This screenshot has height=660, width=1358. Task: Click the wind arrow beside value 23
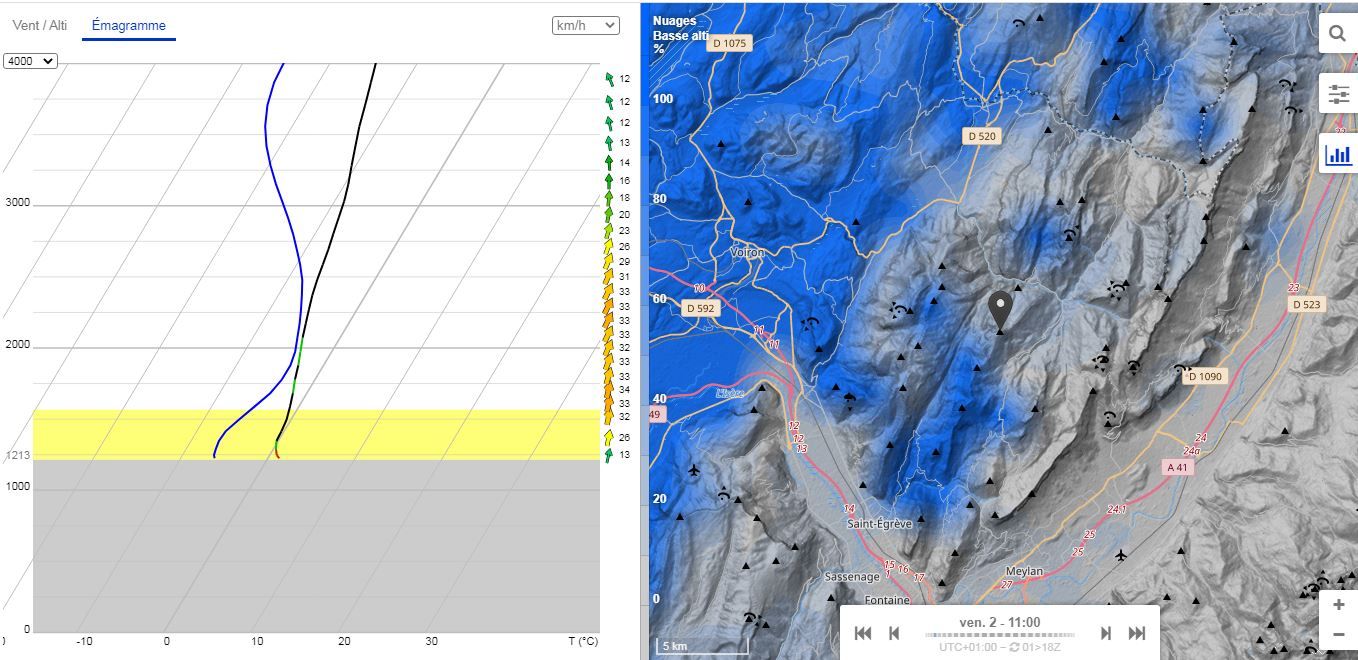[608, 230]
